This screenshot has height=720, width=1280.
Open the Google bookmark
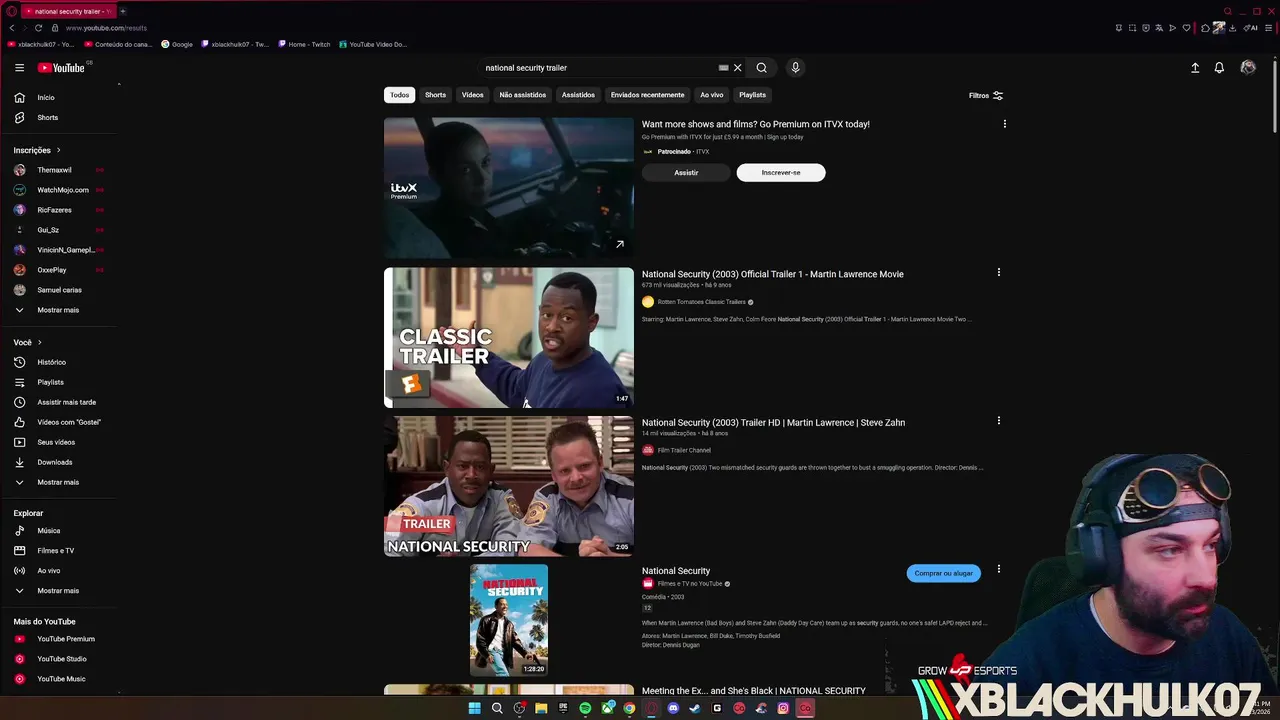(177, 44)
